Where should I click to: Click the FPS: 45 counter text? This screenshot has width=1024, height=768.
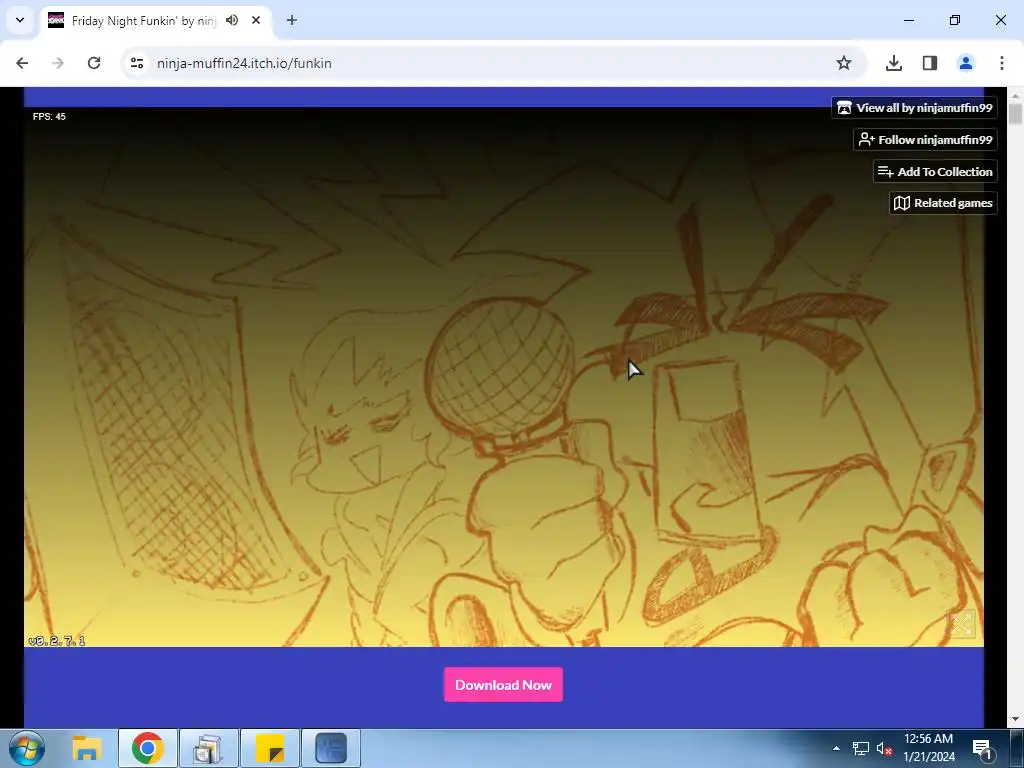pyautogui.click(x=49, y=116)
